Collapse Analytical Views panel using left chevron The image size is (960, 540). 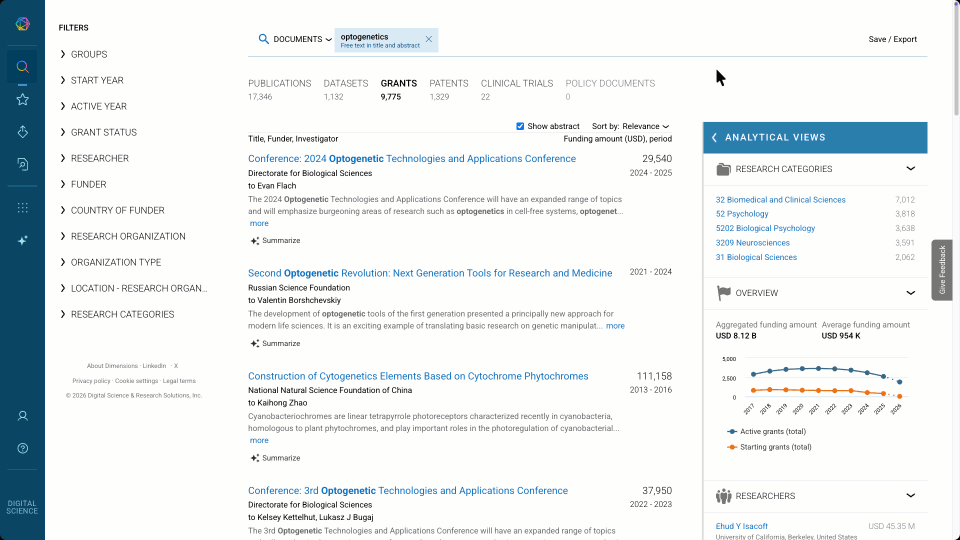coord(714,138)
